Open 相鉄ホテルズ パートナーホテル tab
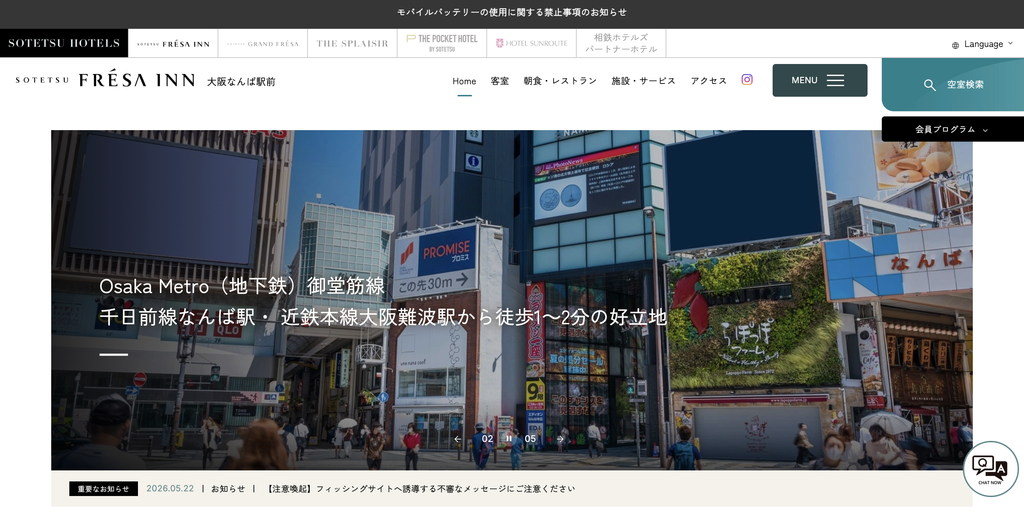This screenshot has height=512, width=1024. pyautogui.click(x=621, y=43)
